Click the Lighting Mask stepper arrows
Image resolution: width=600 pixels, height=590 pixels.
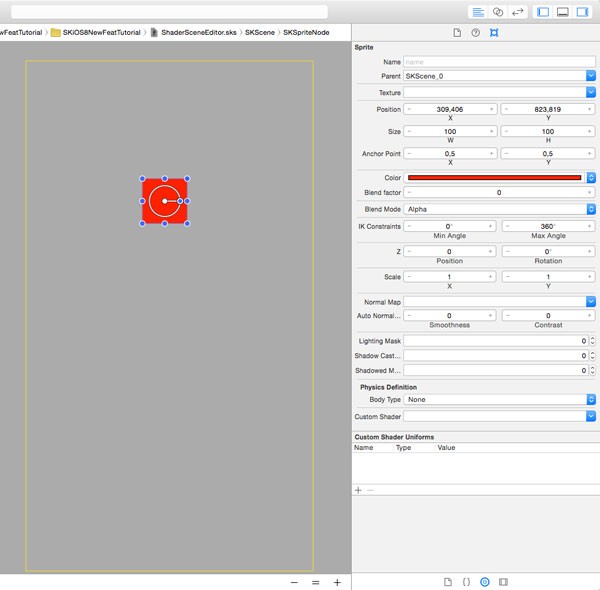[592, 341]
